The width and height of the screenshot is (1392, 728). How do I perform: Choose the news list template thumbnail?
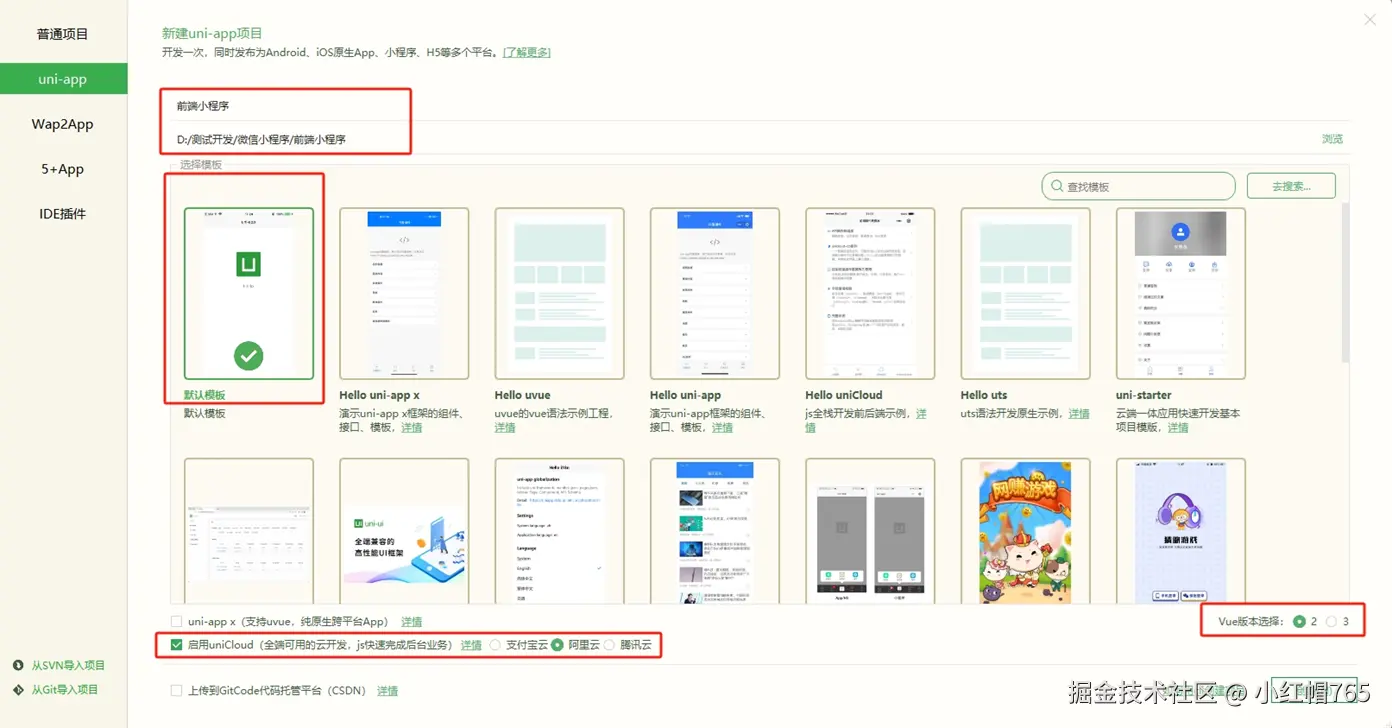(714, 530)
